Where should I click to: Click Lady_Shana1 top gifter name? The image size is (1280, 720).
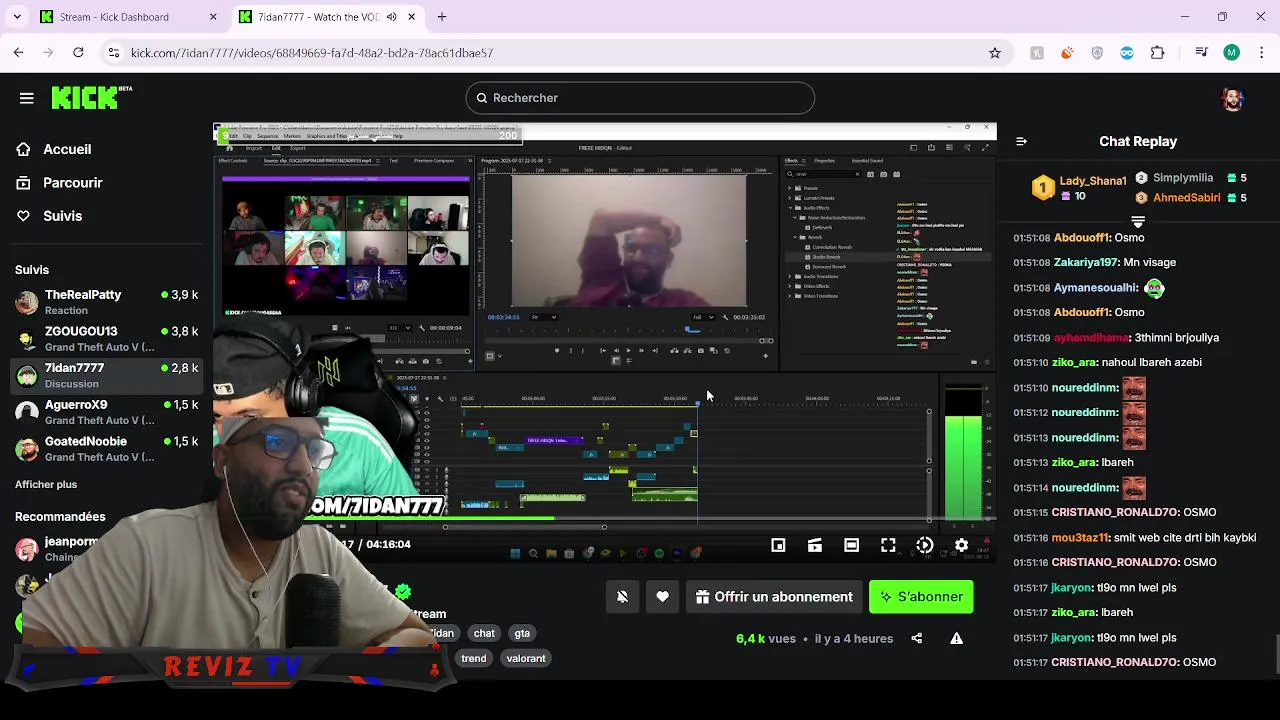pyautogui.click(x=1093, y=181)
